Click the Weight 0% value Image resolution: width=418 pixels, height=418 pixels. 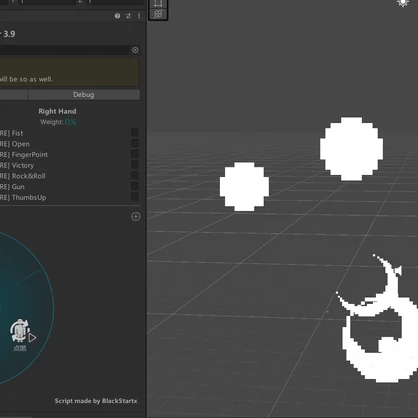tap(70, 122)
